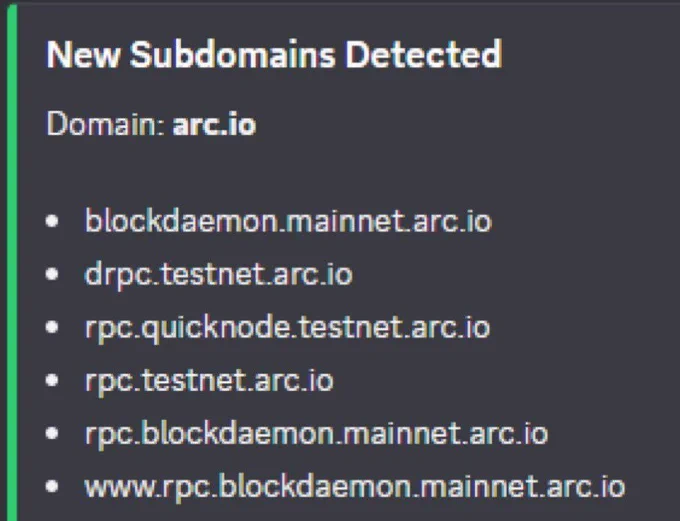
Task: Click bullet before www.rpc.blockdaemon.mainnet.arc.io
Action: tap(52, 486)
